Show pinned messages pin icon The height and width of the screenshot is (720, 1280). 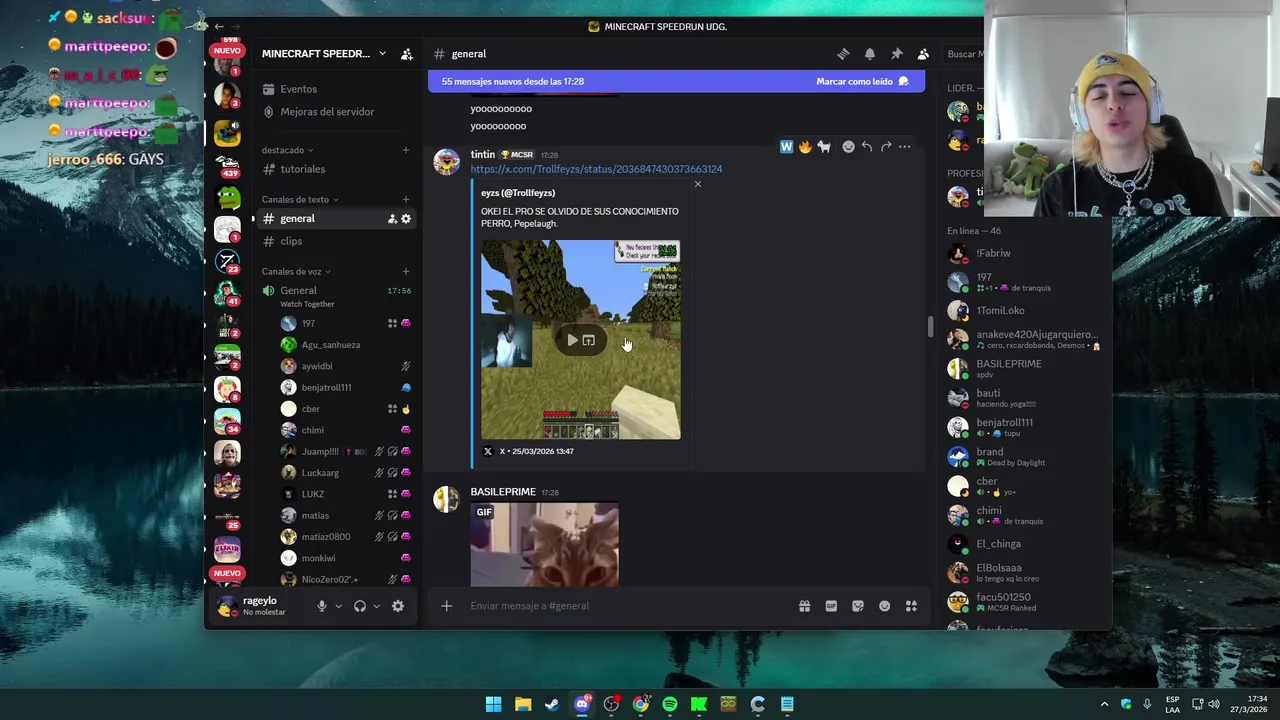[x=897, y=54]
